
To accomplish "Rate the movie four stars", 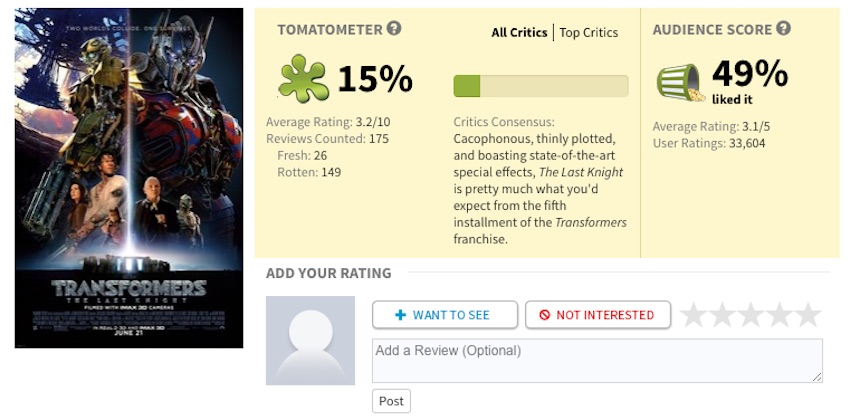I will 779,315.
